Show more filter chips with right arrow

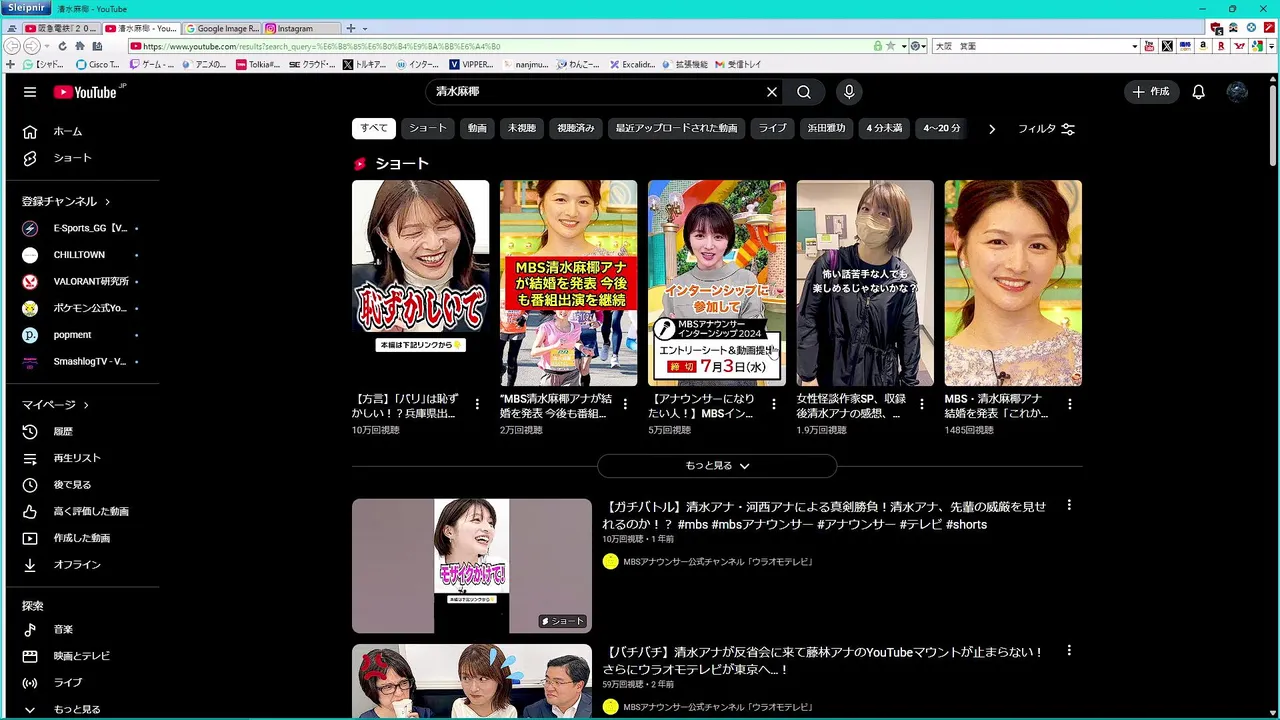tap(992, 129)
